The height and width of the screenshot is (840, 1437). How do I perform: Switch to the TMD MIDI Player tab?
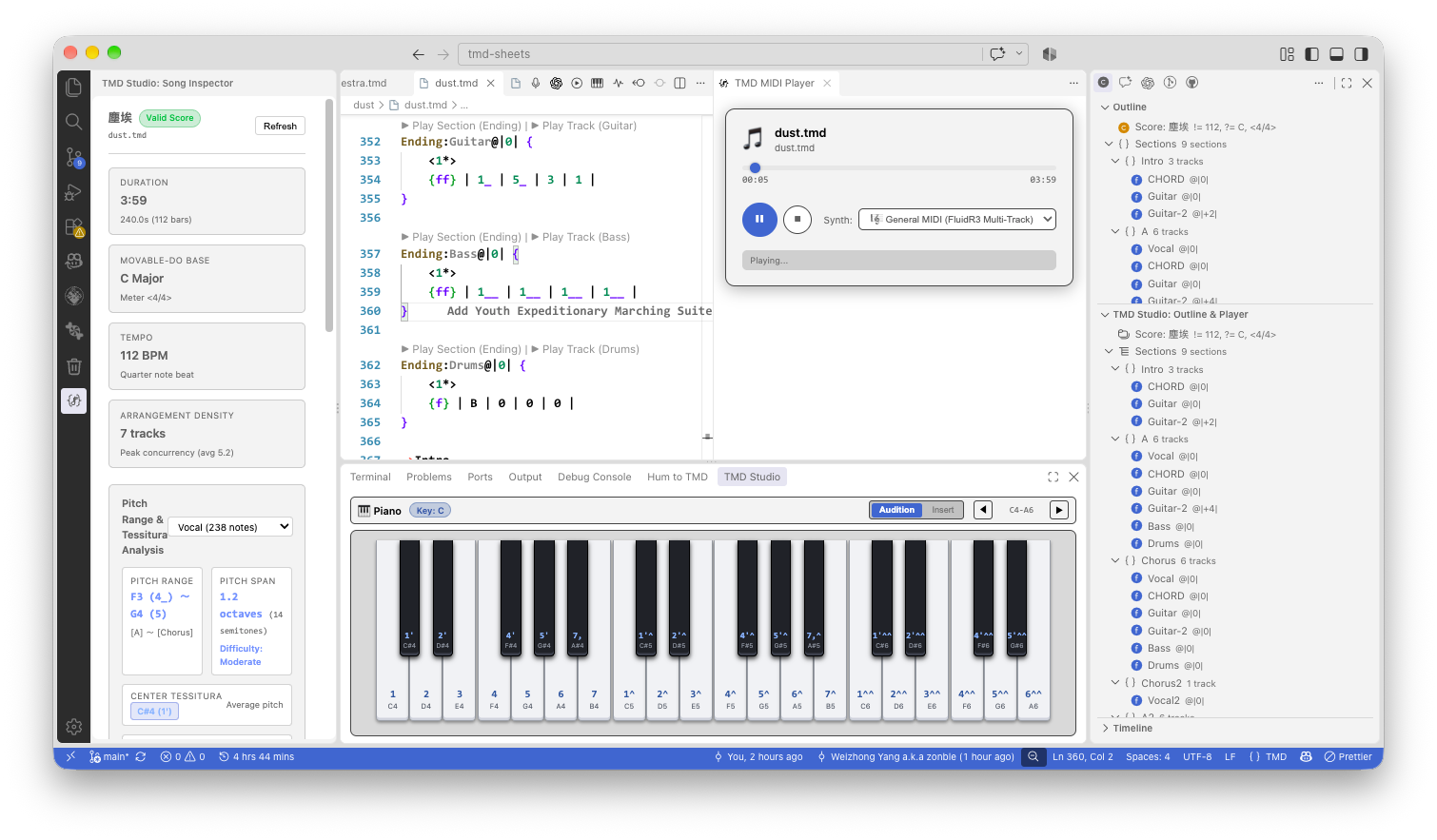click(775, 83)
